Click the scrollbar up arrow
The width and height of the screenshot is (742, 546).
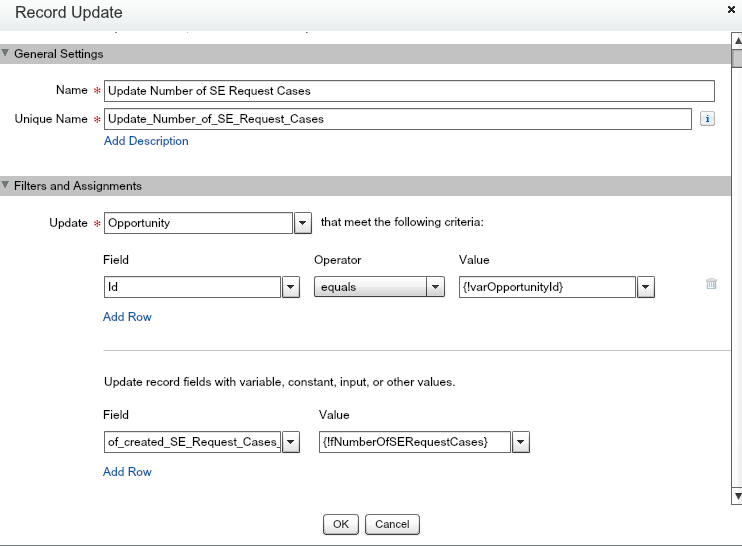(x=737, y=40)
